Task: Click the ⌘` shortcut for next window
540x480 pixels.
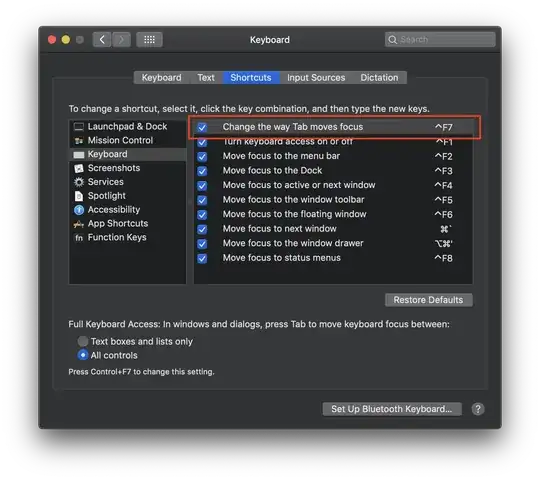Action: pos(446,229)
